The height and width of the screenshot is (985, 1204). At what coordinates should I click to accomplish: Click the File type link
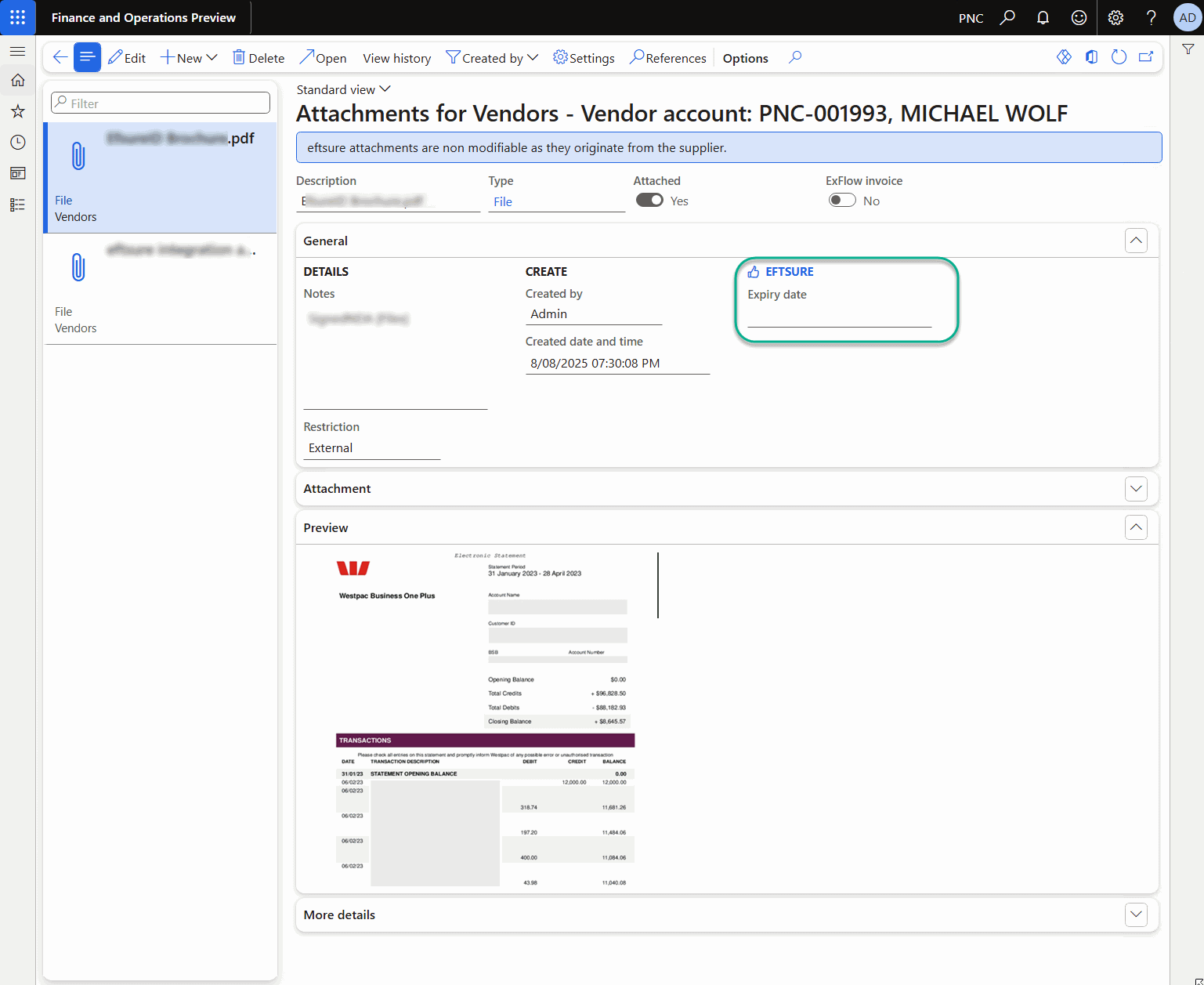[x=503, y=201]
